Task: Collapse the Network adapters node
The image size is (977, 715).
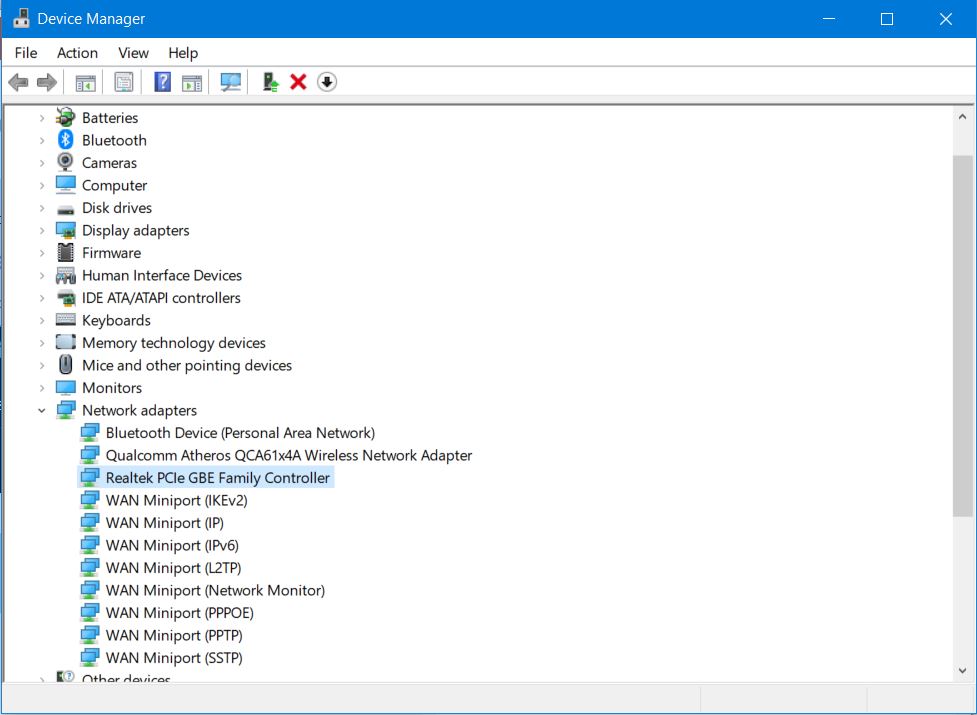Action: click(42, 410)
